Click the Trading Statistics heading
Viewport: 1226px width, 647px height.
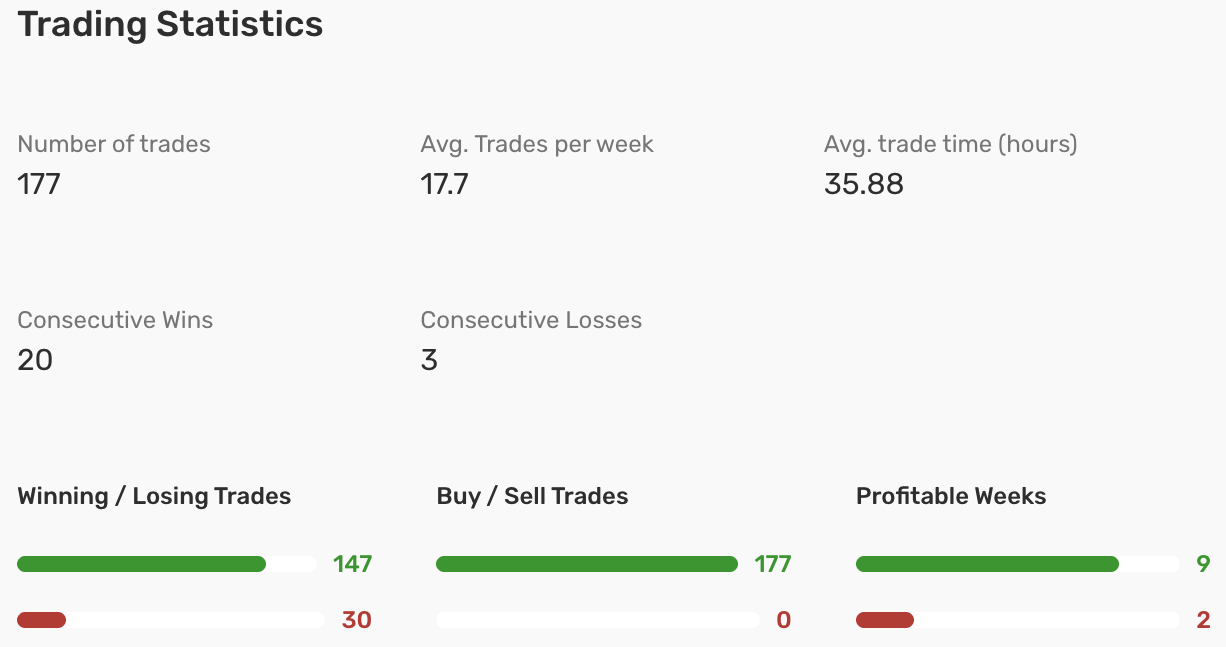pyautogui.click(x=170, y=24)
